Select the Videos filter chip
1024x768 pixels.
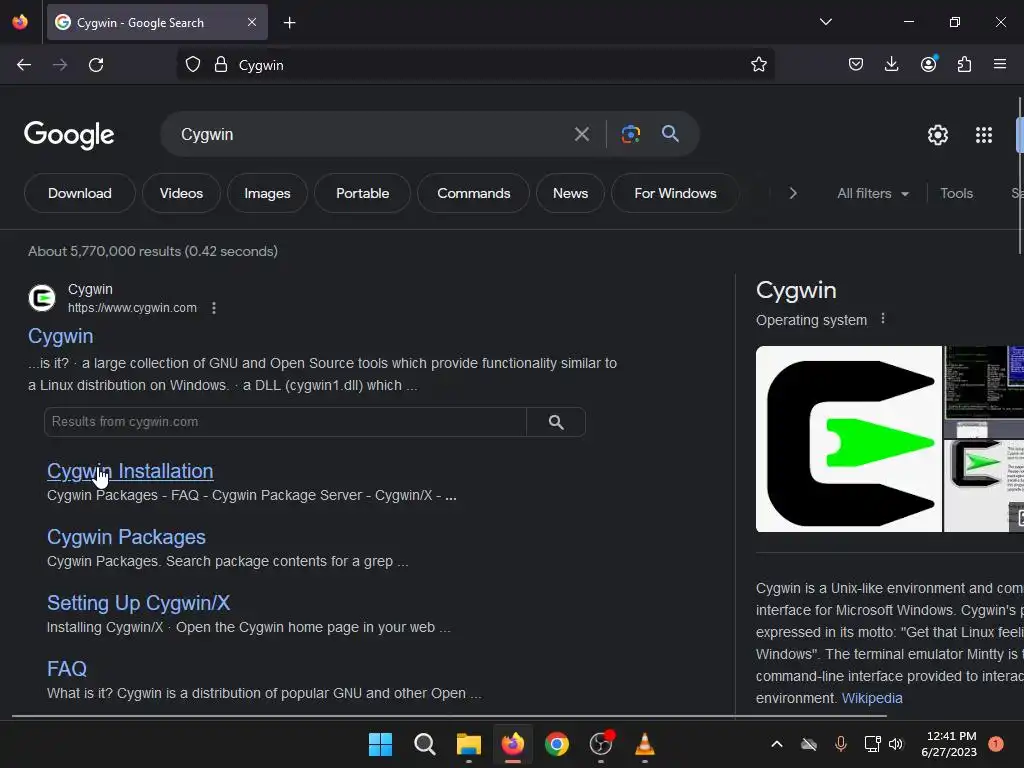pos(181,193)
